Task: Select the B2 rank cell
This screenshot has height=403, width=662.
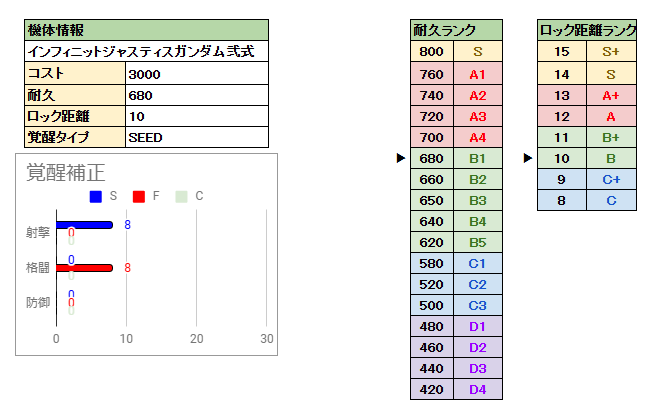Action: click(x=478, y=180)
